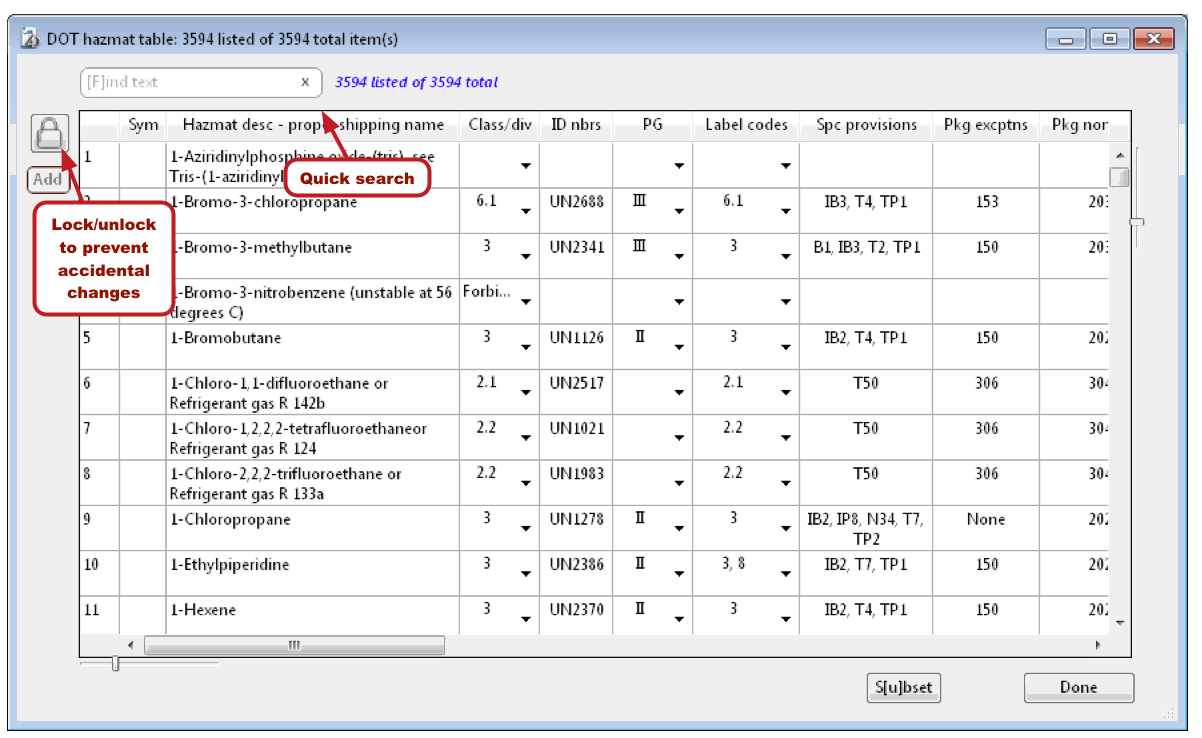Click the S[u]bset button

point(904,687)
